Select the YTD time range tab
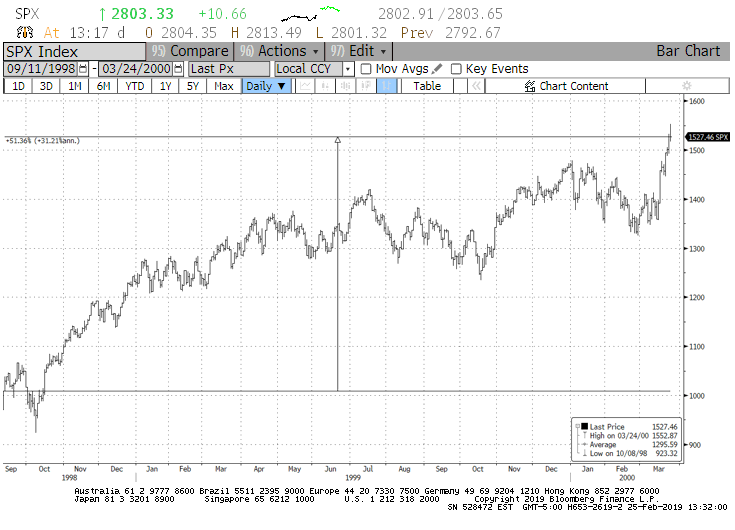This screenshot has height=530, width=735. pyautogui.click(x=133, y=86)
